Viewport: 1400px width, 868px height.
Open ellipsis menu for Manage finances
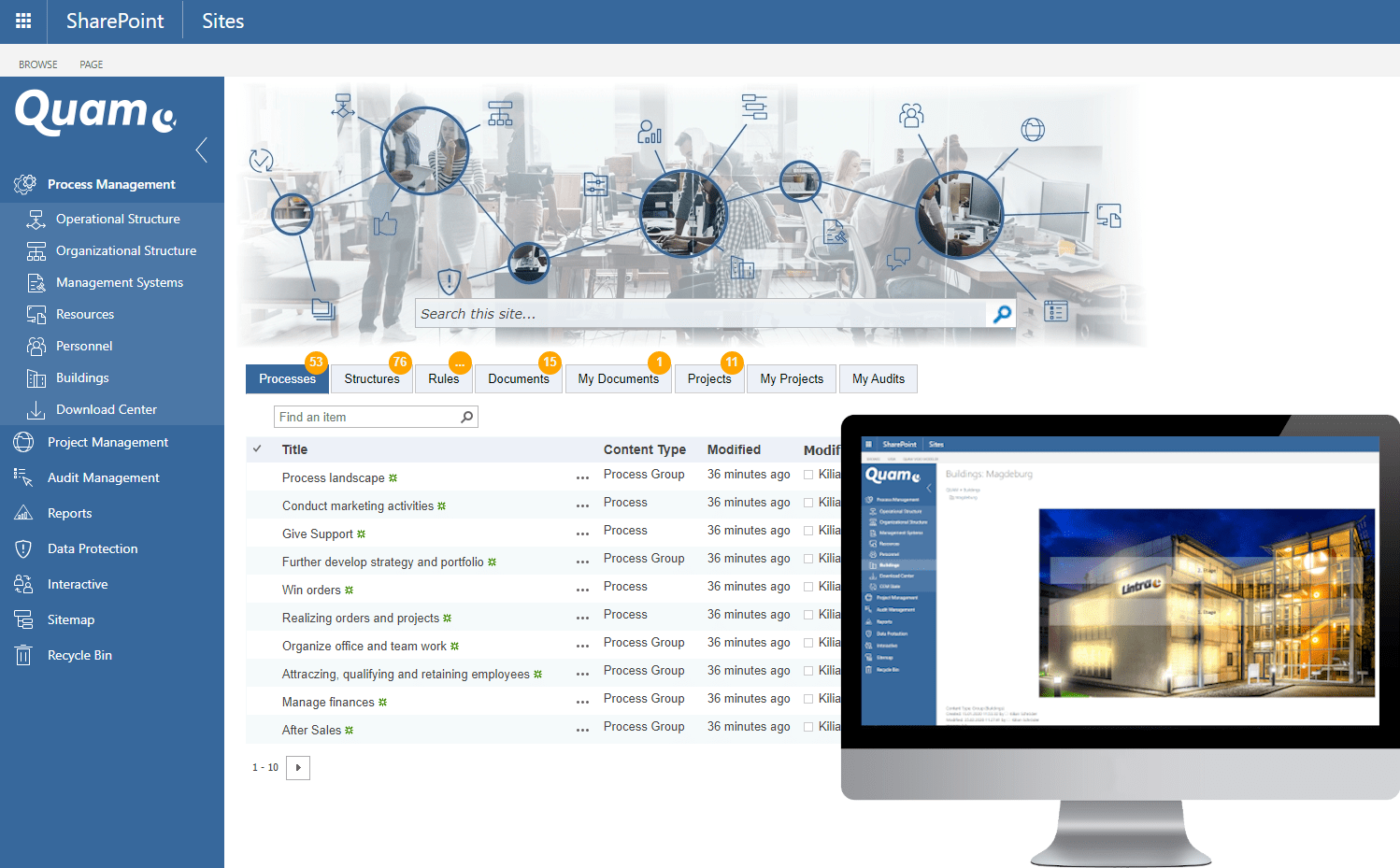pos(582,702)
